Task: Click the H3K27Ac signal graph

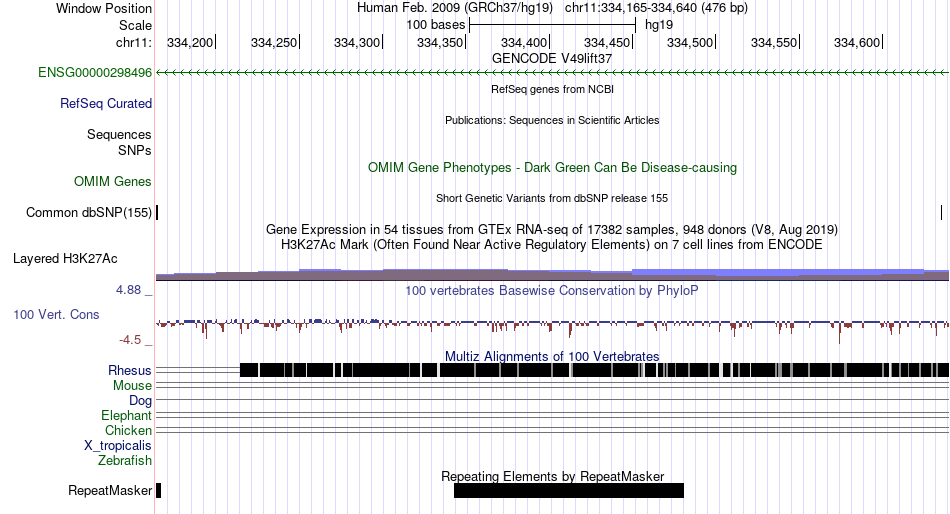Action: click(x=552, y=274)
